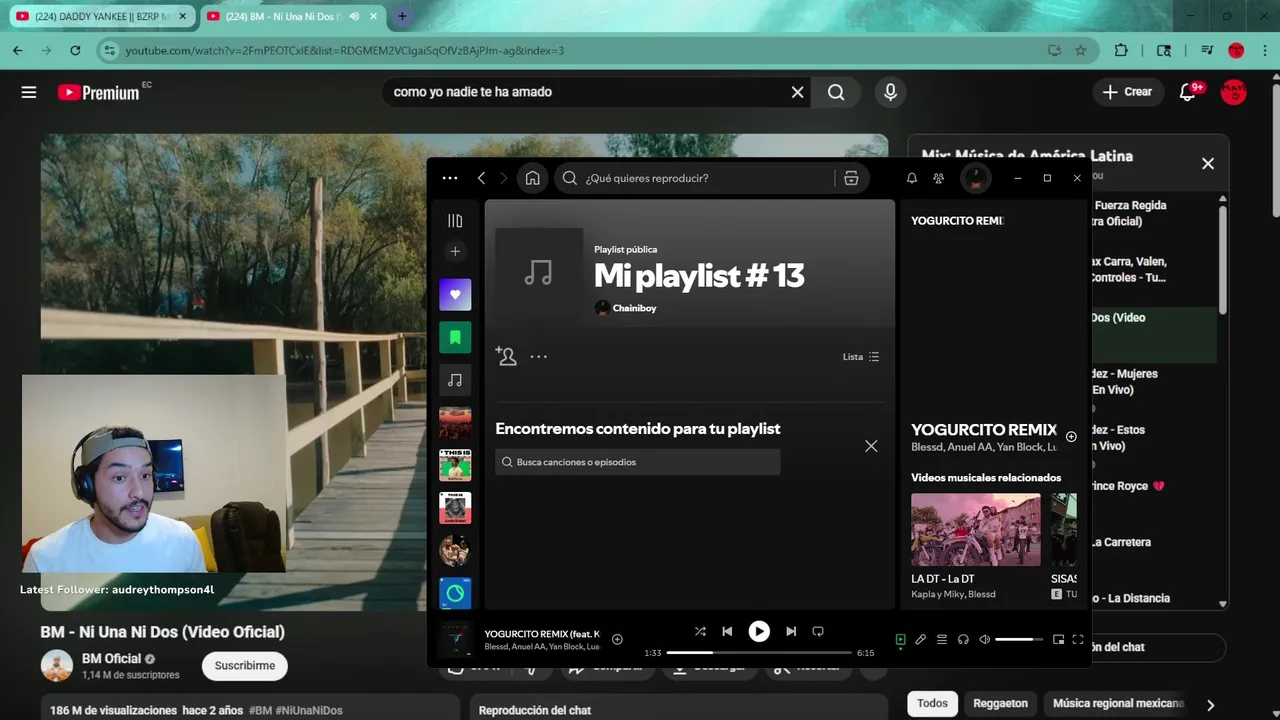Seek within Spotify song progress bar
Screen dimensions: 1280x720
coord(759,653)
